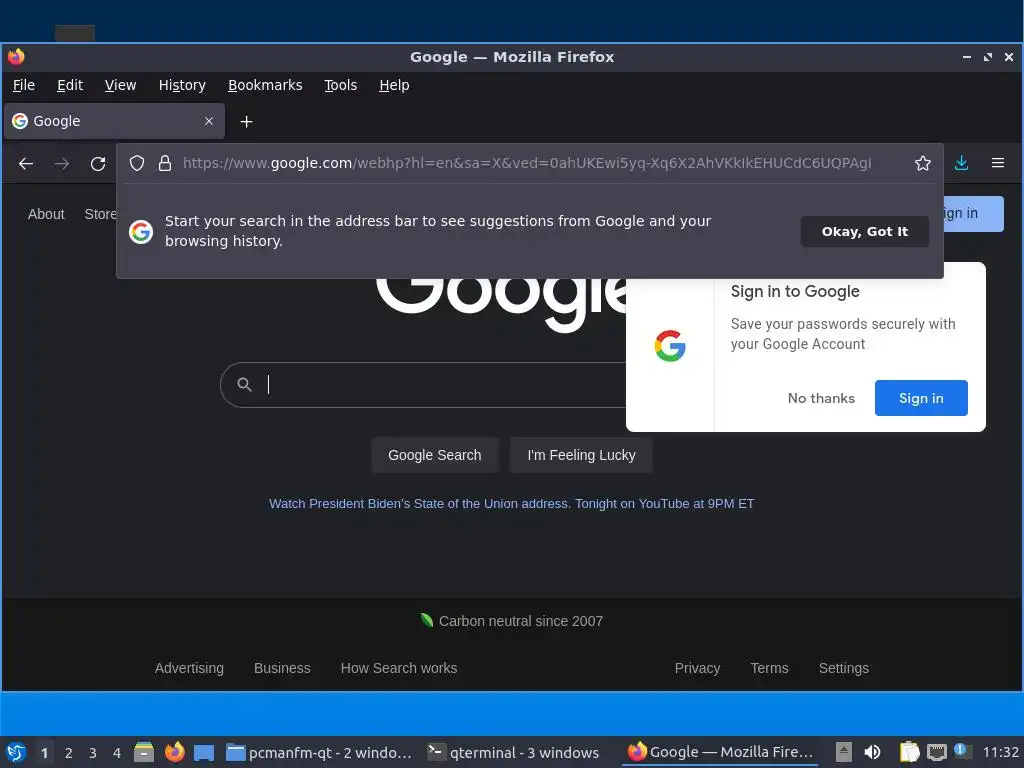Image resolution: width=1024 pixels, height=768 pixels.
Task: Open the tracking protection shield
Action: 136,163
